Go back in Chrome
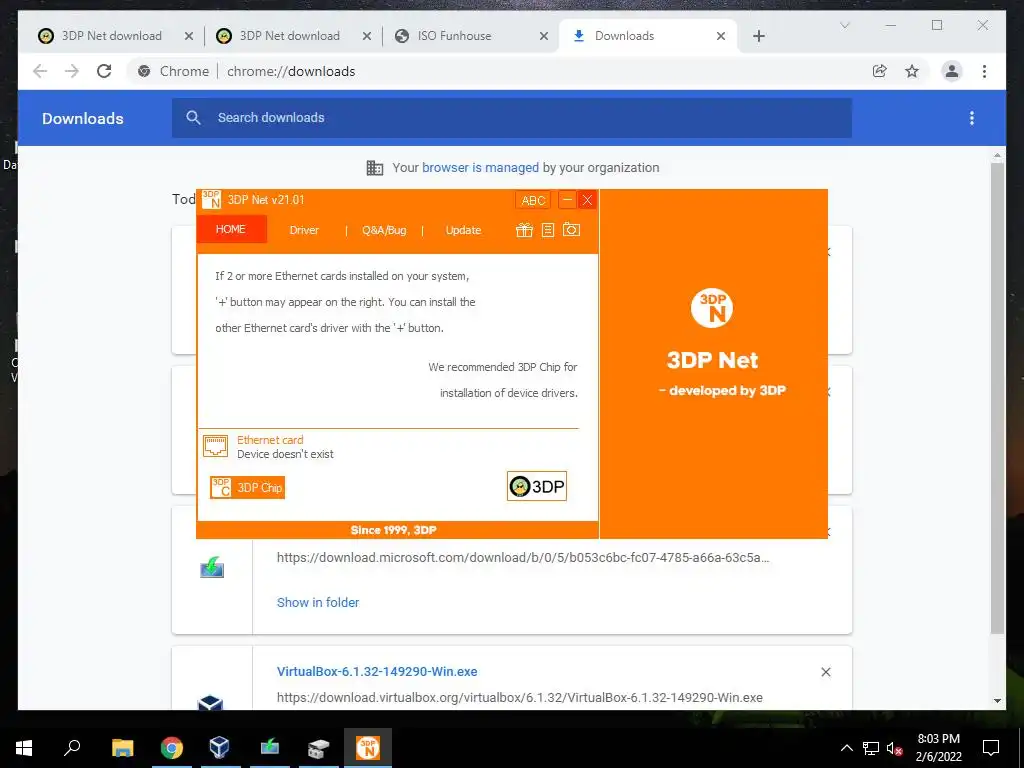The image size is (1024, 768). [40, 71]
